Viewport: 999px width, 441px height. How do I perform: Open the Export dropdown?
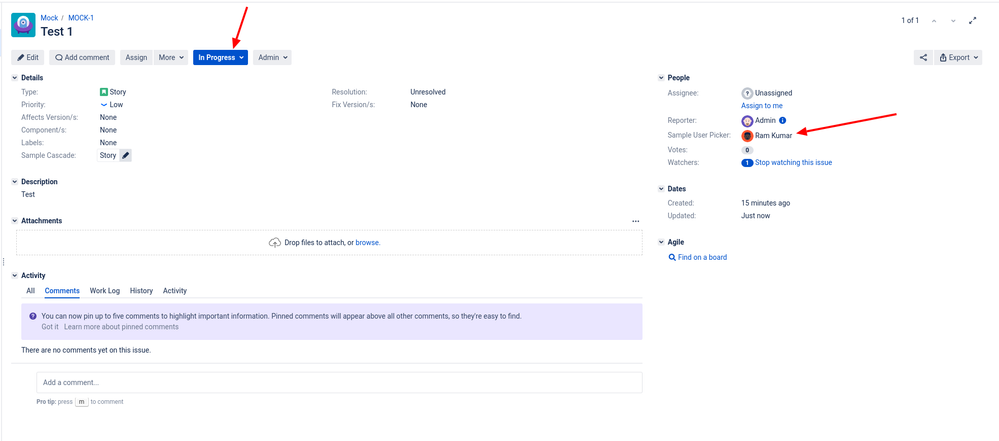(958, 57)
